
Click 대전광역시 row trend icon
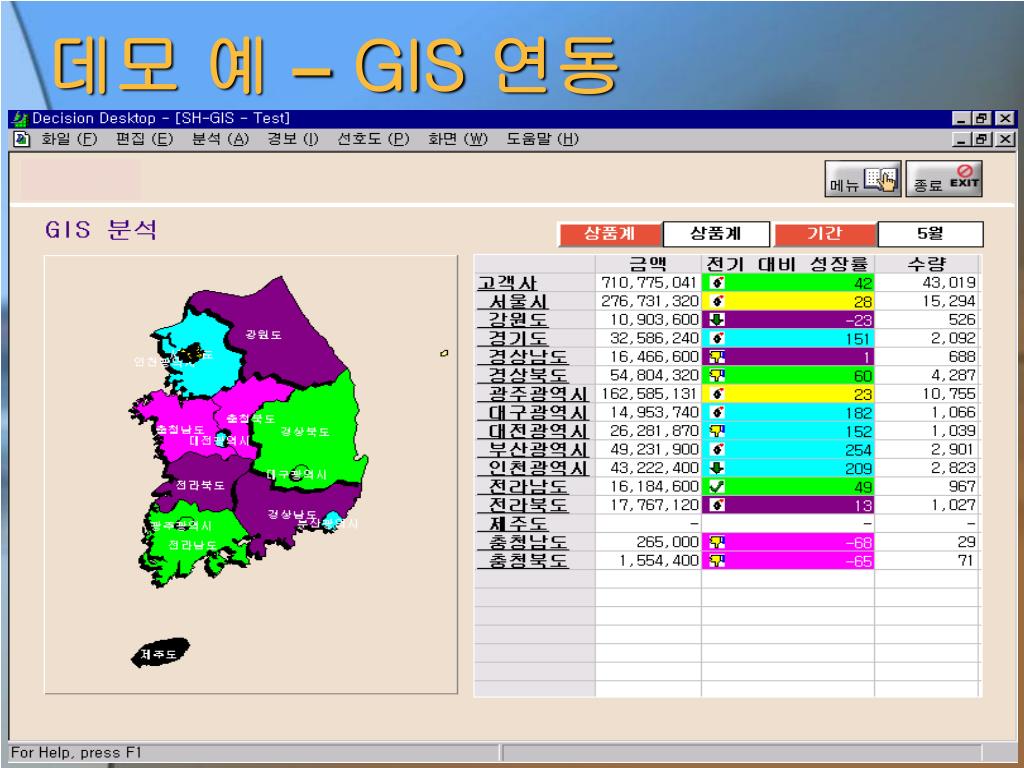pyautogui.click(x=717, y=431)
